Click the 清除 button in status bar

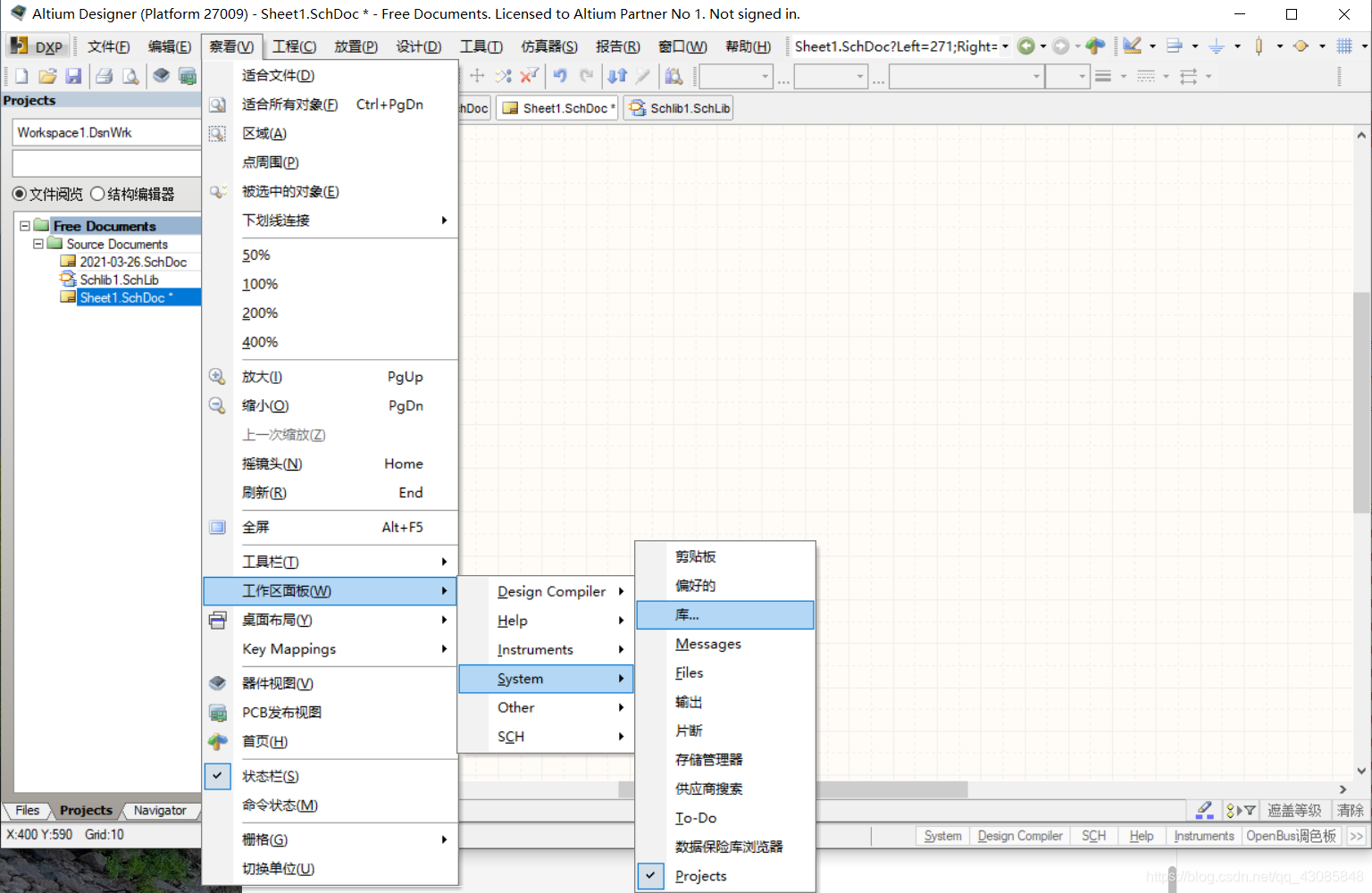click(1350, 811)
